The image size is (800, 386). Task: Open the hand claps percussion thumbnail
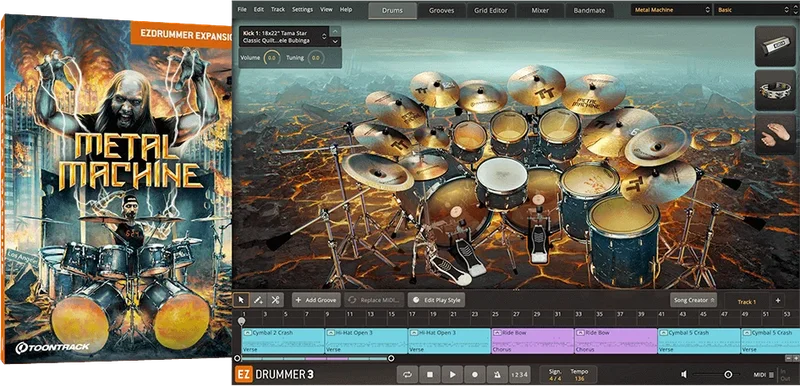coord(776,134)
